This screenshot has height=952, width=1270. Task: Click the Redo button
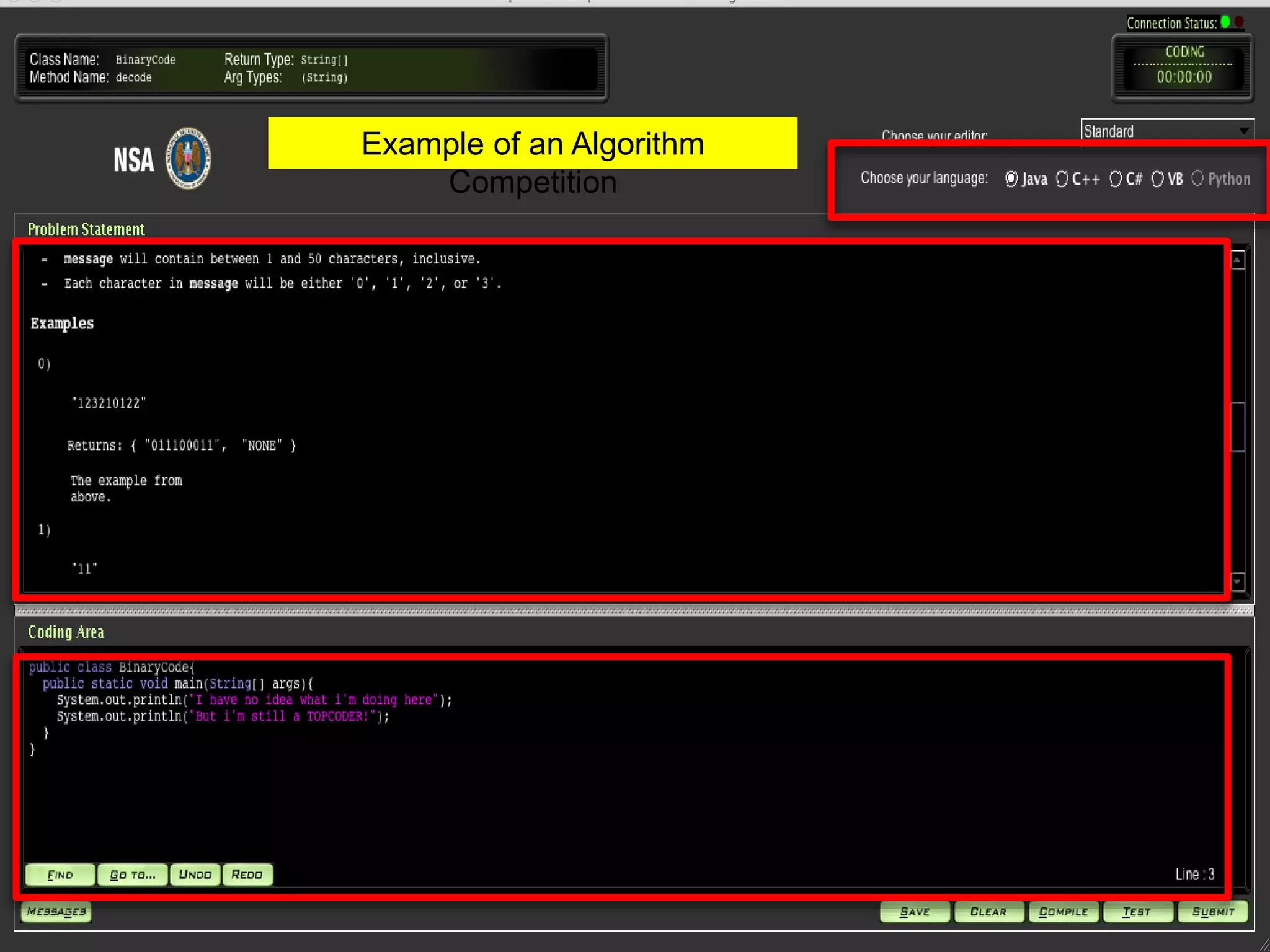(x=247, y=875)
